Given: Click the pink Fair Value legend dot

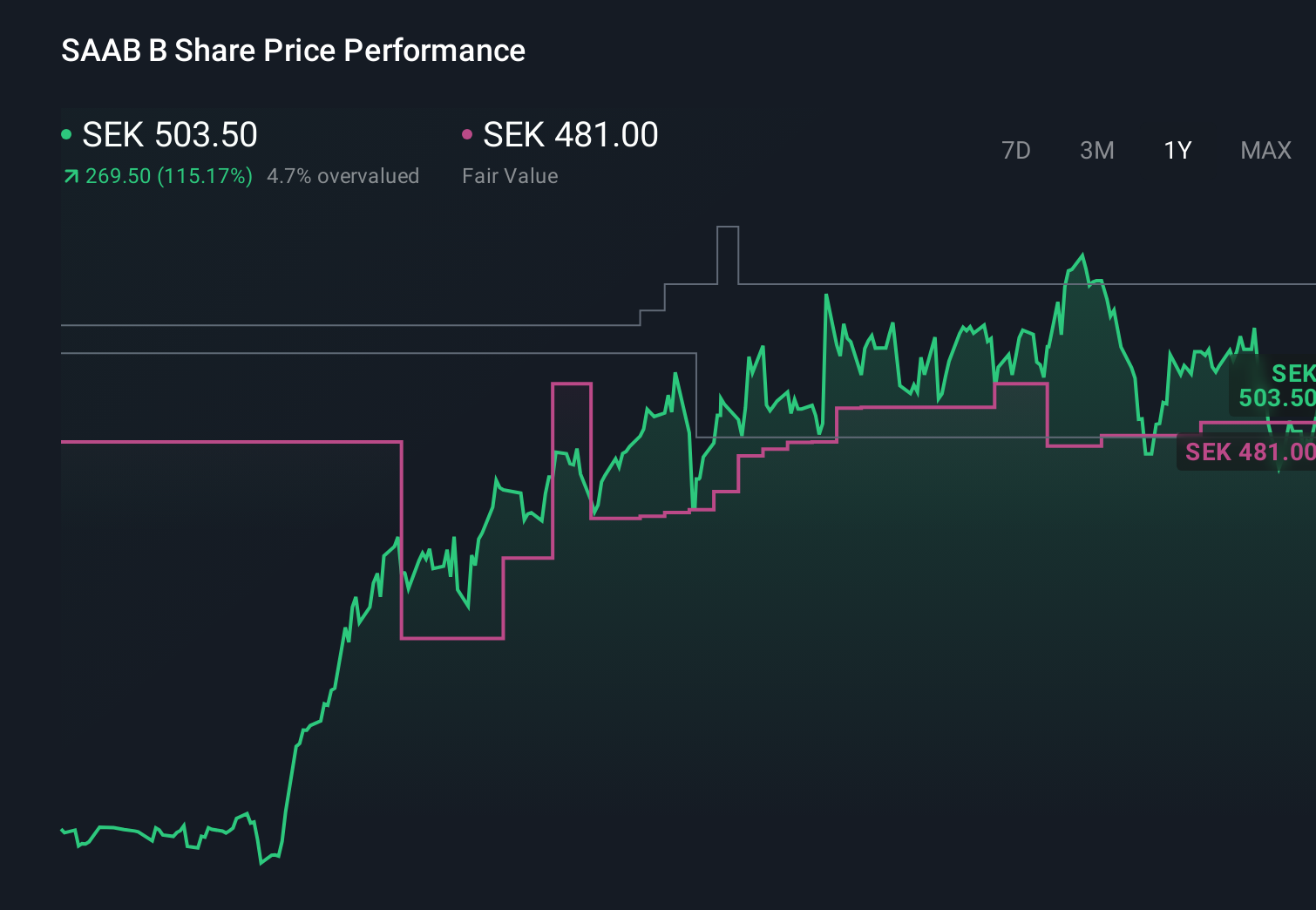Looking at the screenshot, I should (x=469, y=133).
